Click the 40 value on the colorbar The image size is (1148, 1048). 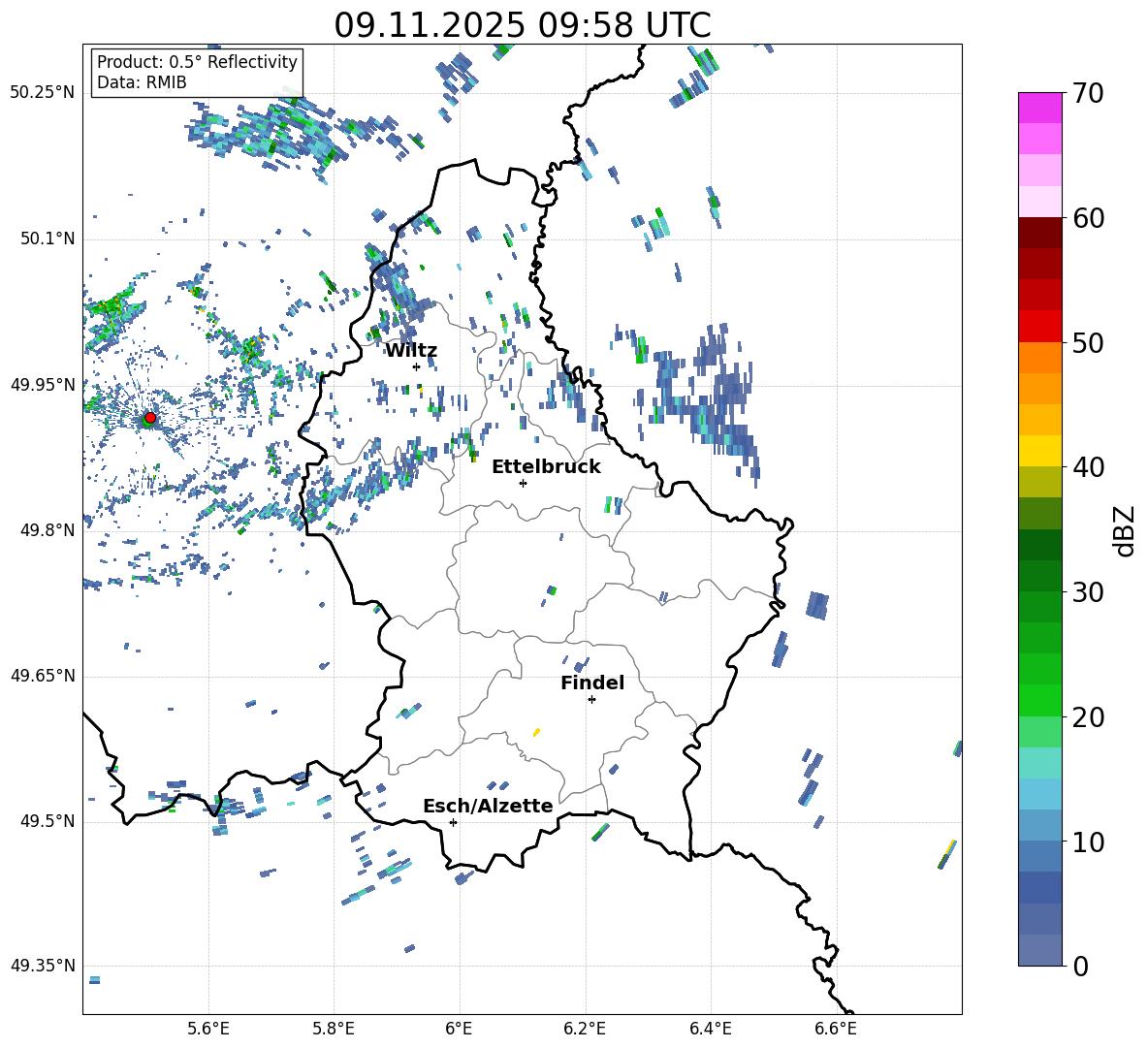pyautogui.click(x=1088, y=467)
